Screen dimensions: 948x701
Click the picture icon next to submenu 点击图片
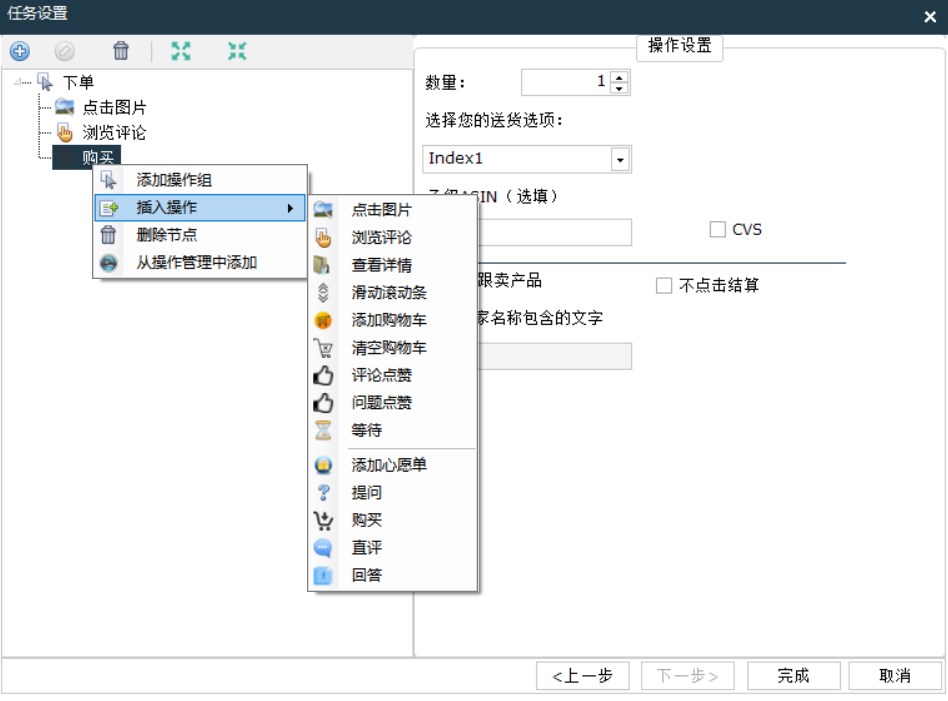pos(323,210)
